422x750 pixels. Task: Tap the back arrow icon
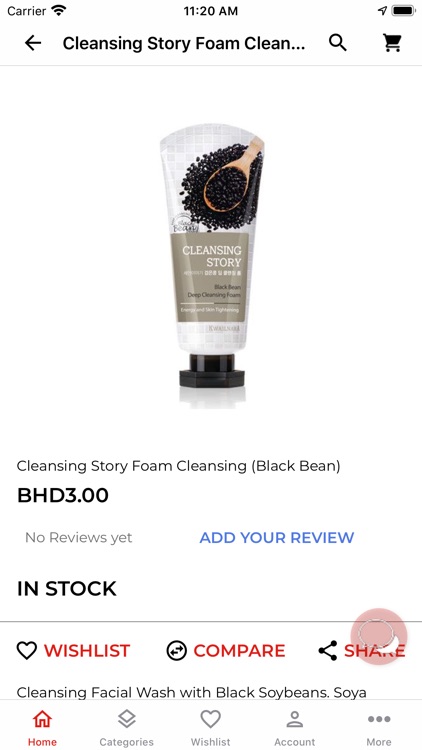[33, 44]
